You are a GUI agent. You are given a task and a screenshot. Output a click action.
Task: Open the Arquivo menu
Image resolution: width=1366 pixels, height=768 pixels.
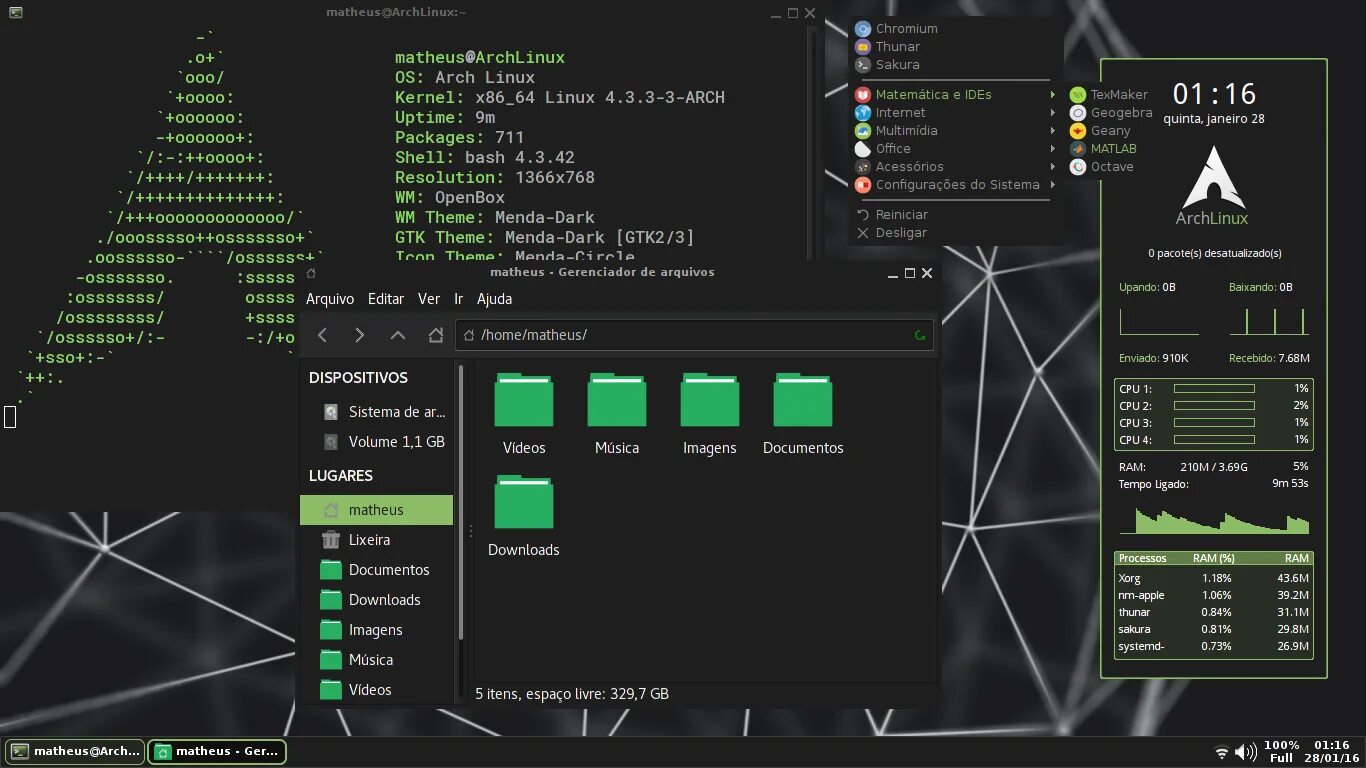click(330, 299)
